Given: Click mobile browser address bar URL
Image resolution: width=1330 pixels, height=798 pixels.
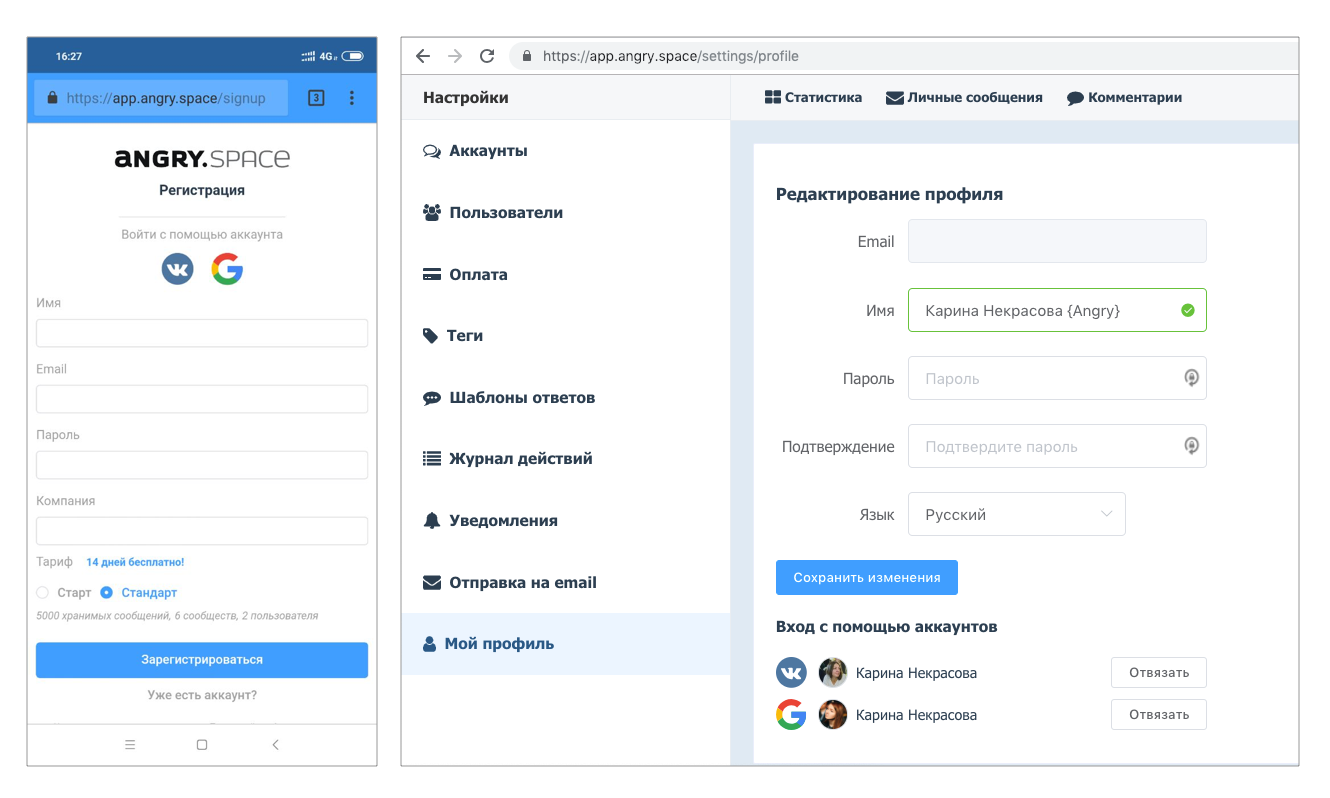Looking at the screenshot, I should (x=166, y=98).
